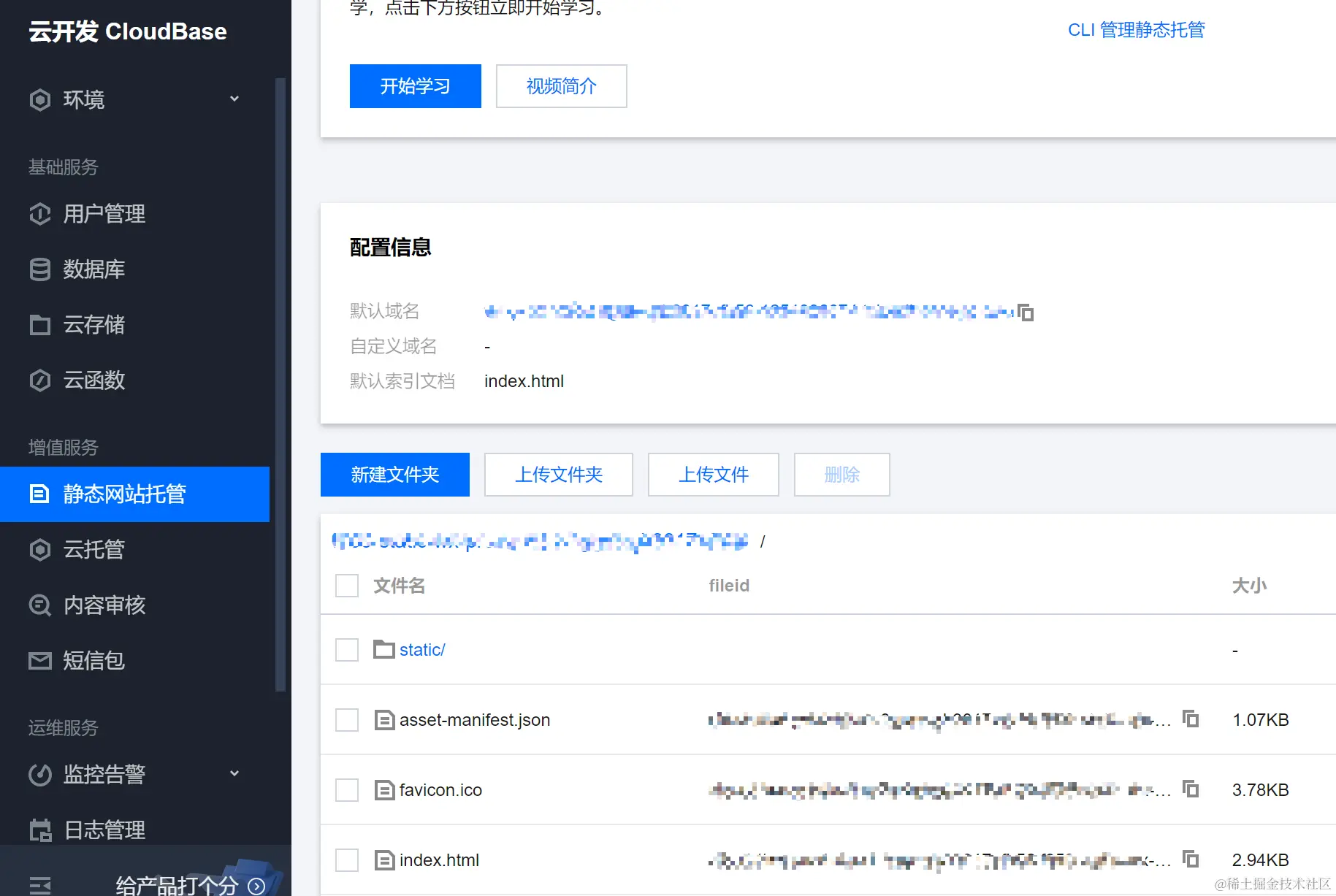This screenshot has height=896, width=1336.
Task: Click the fileid column header
Action: click(x=729, y=586)
